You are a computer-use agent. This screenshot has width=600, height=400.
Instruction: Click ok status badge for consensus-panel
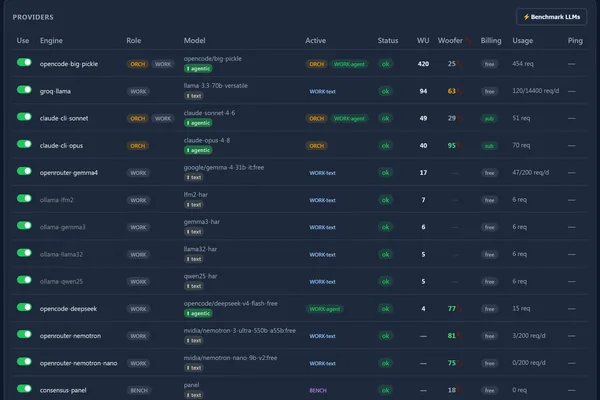pyautogui.click(x=385, y=390)
